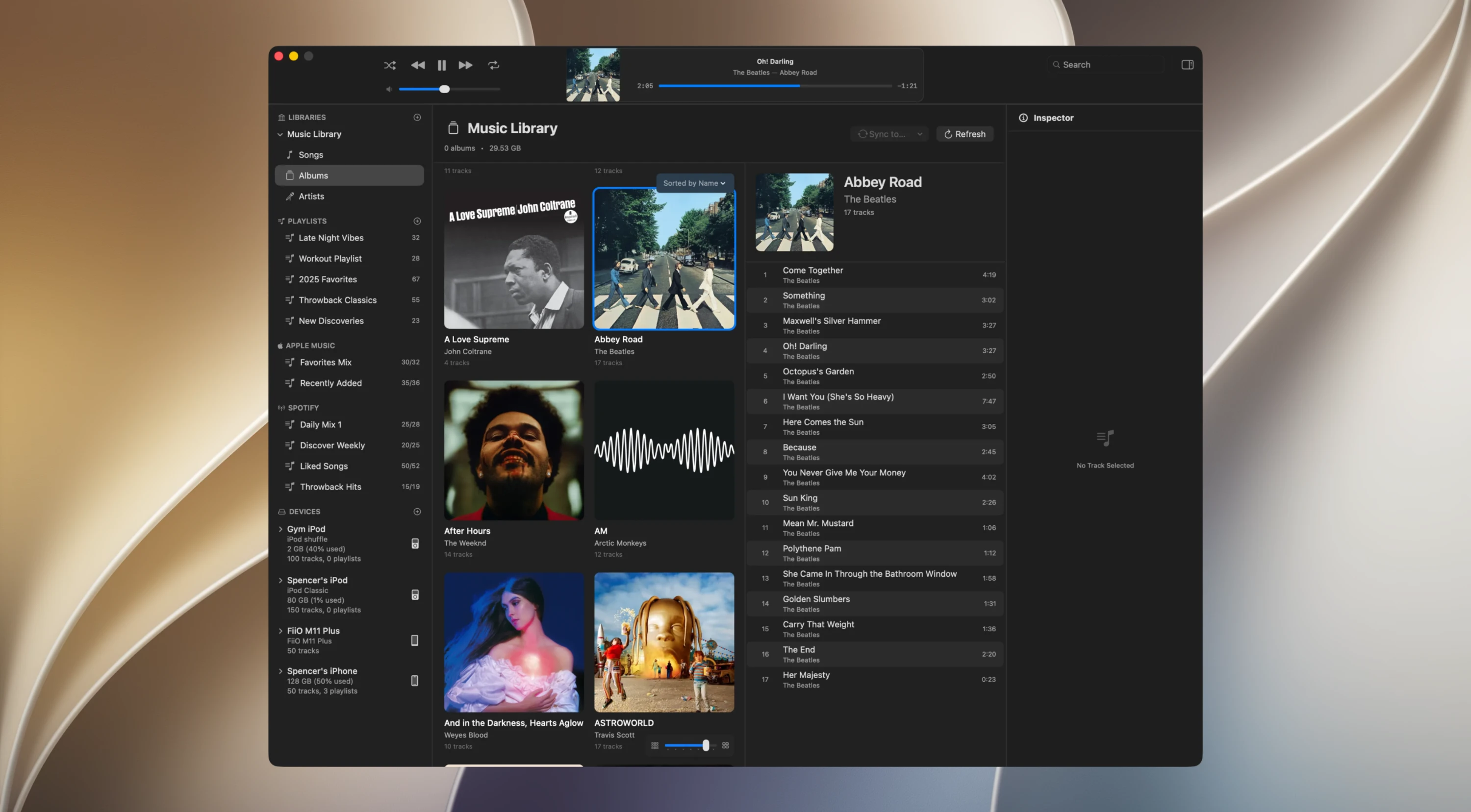Skip back to previous track
Image resolution: width=1471 pixels, height=812 pixels.
(x=417, y=65)
